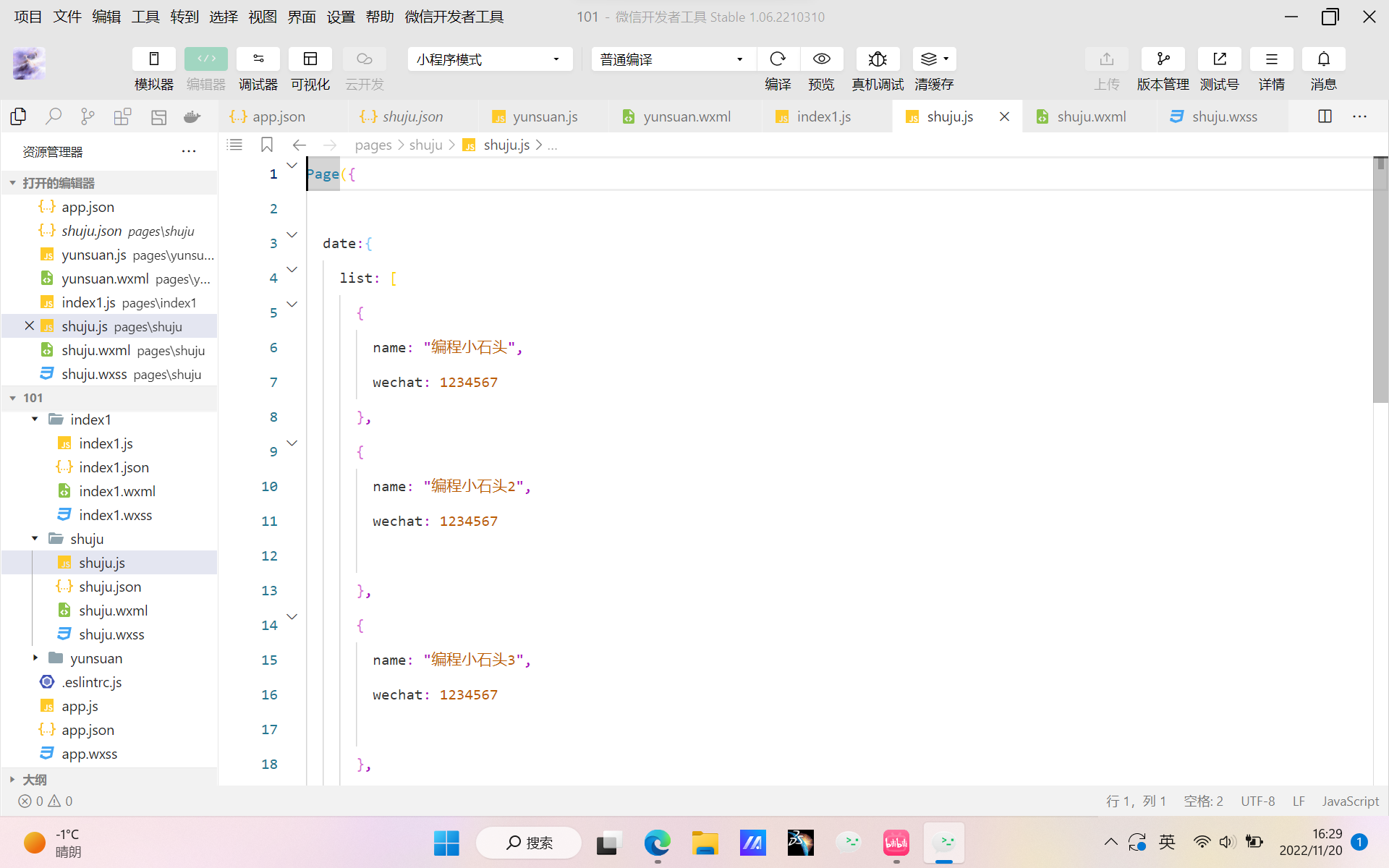
Task: Open index1.wxml in file tree
Action: pyautogui.click(x=116, y=491)
